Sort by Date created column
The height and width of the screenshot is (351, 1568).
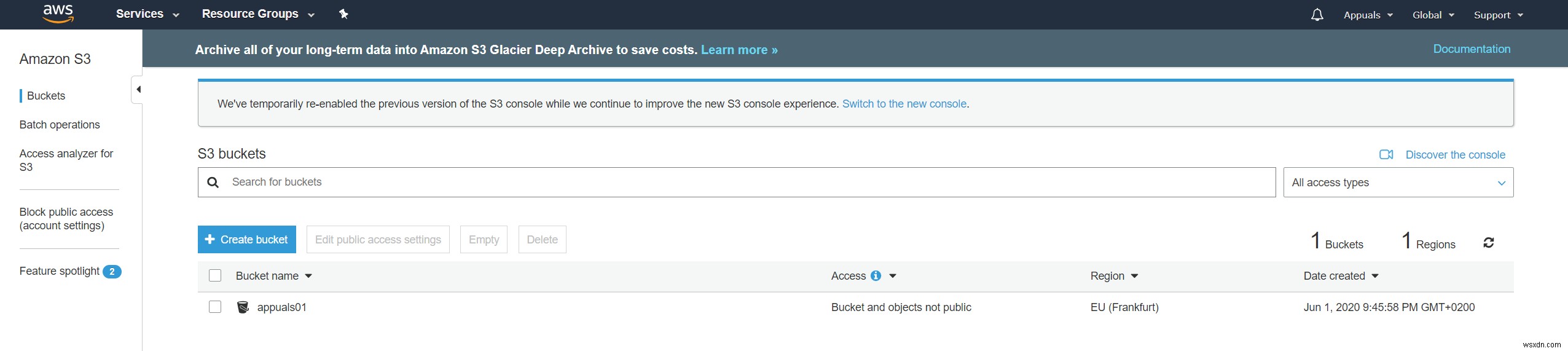(1341, 276)
